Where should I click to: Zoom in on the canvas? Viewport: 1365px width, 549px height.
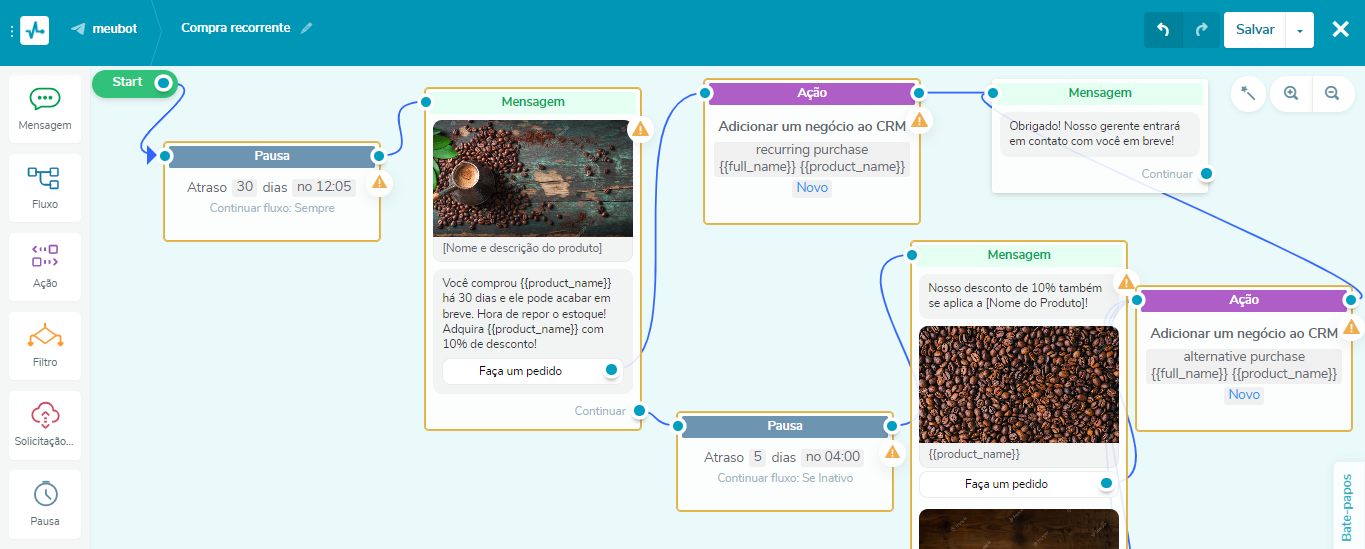pyautogui.click(x=1291, y=93)
